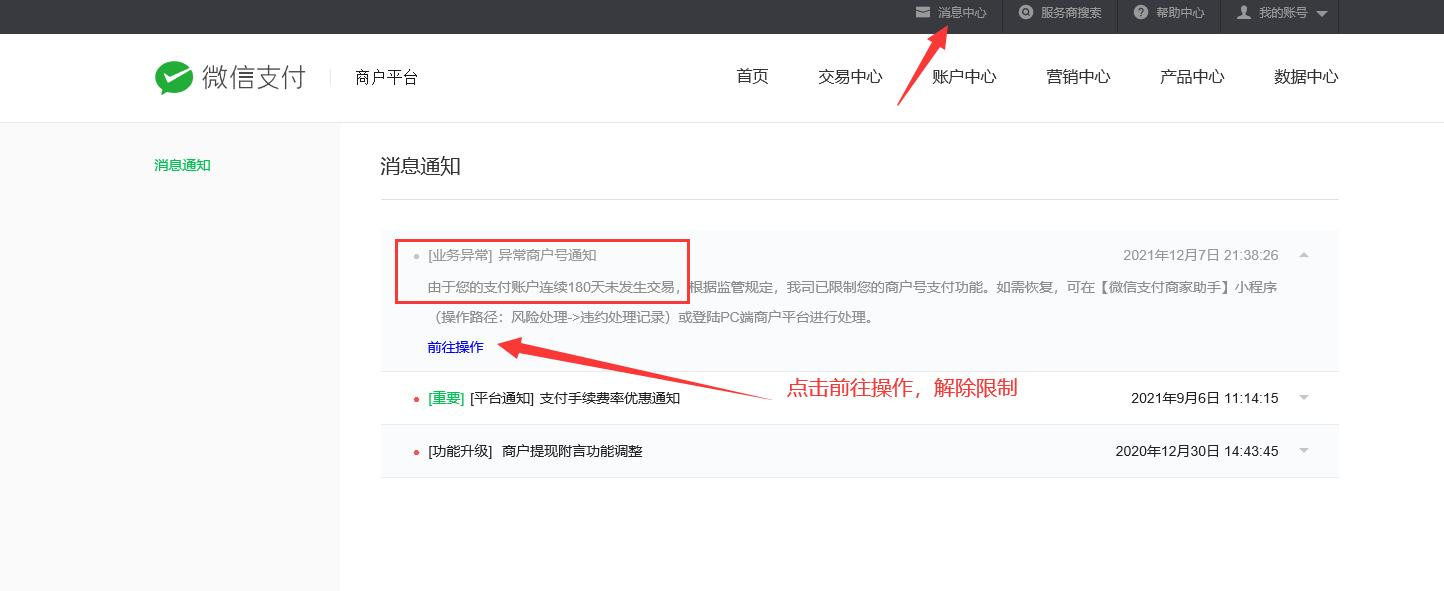Screen dimensions: 1444x591
Task: Open 服务商搜索 text in top bar
Action: (1071, 13)
